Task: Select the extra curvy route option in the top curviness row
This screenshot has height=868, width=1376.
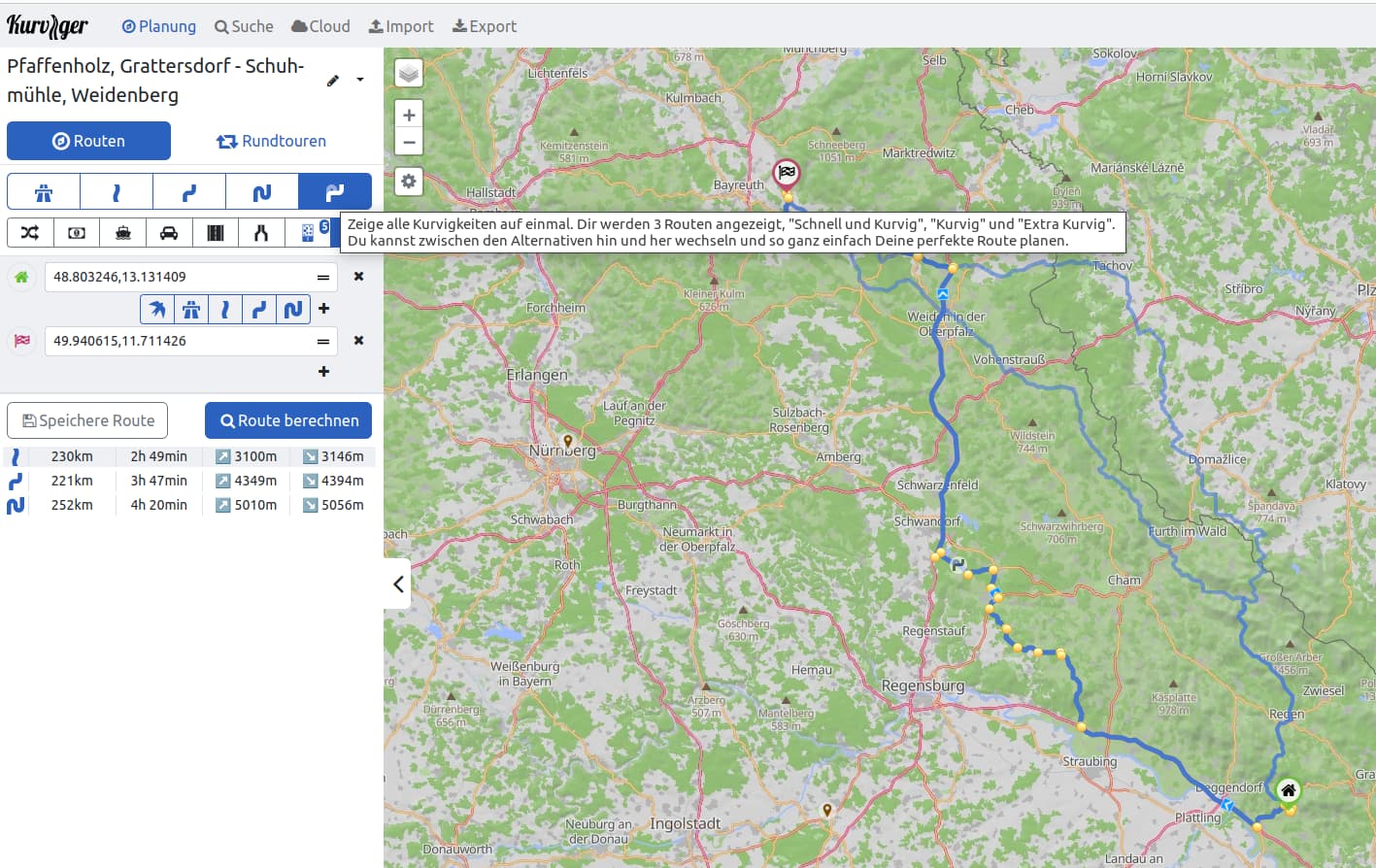Action: 262,192
